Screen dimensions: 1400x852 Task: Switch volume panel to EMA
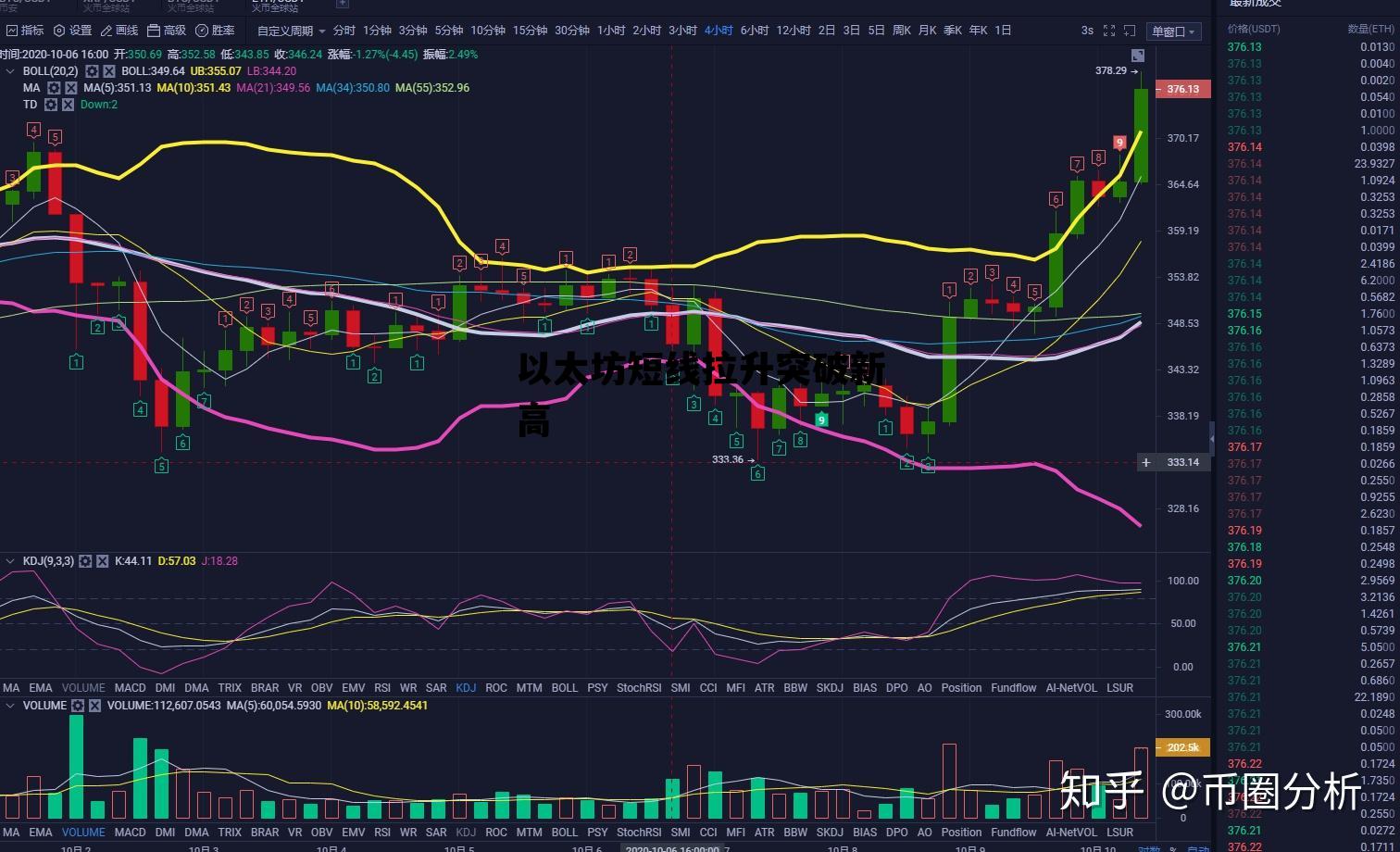pos(41,833)
